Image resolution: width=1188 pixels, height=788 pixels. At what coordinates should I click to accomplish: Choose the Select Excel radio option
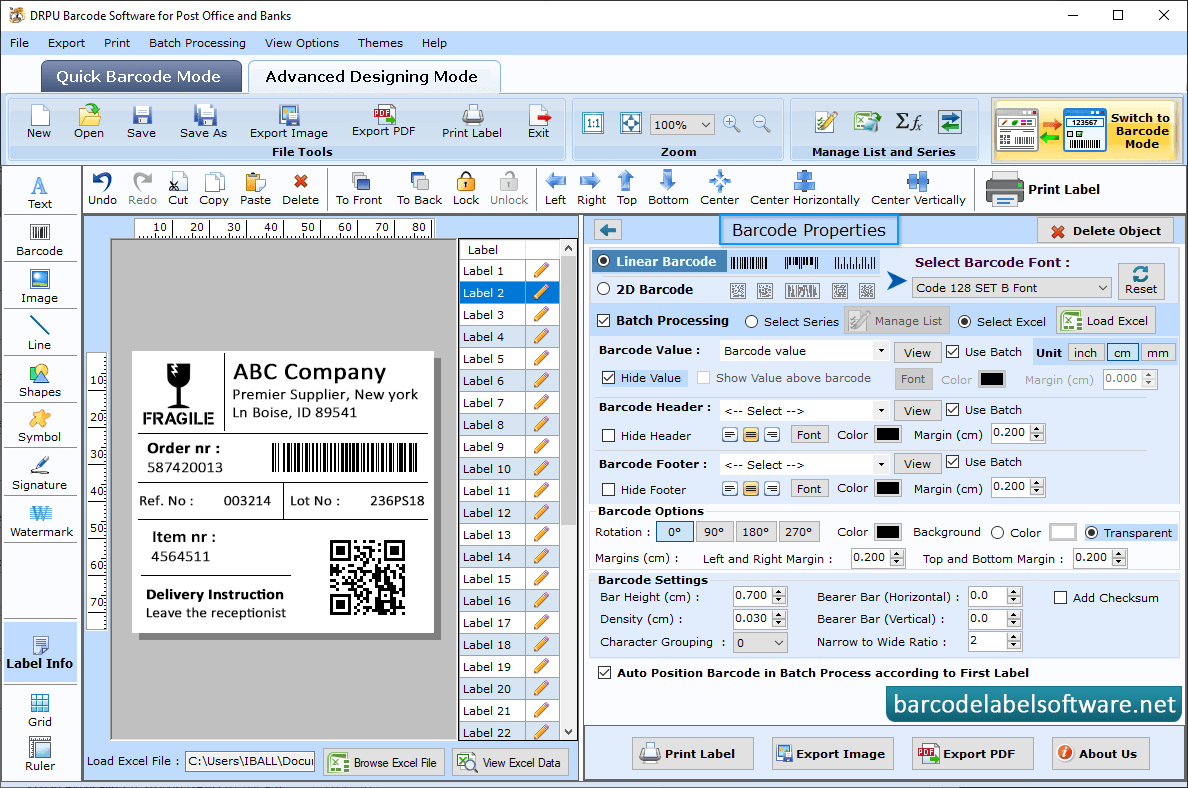click(964, 322)
